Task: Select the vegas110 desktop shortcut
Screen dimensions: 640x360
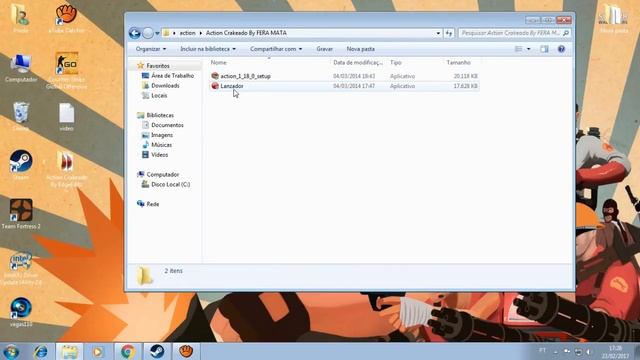Action: [x=21, y=313]
